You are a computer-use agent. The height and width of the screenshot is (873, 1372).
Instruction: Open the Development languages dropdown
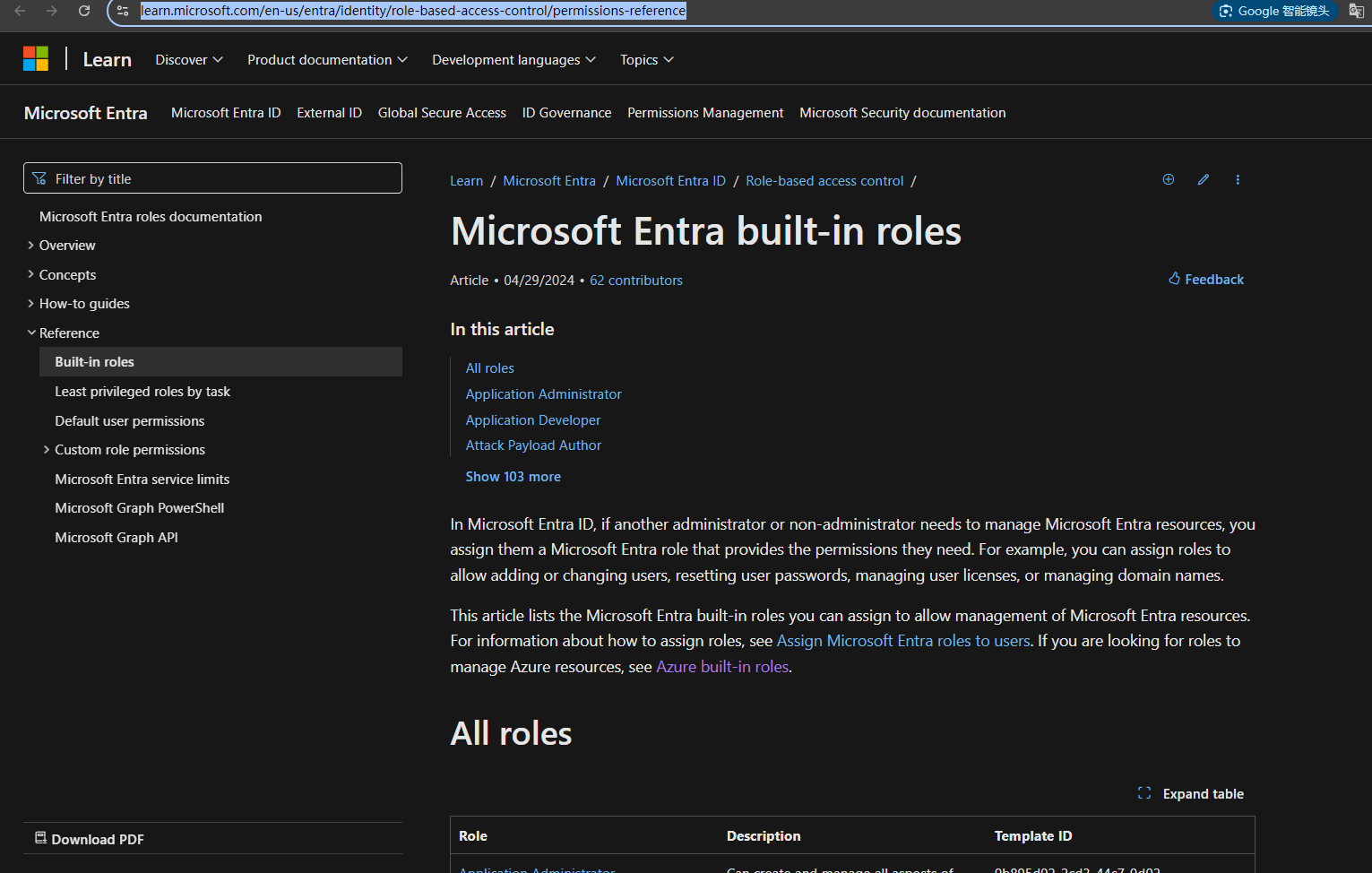point(513,60)
